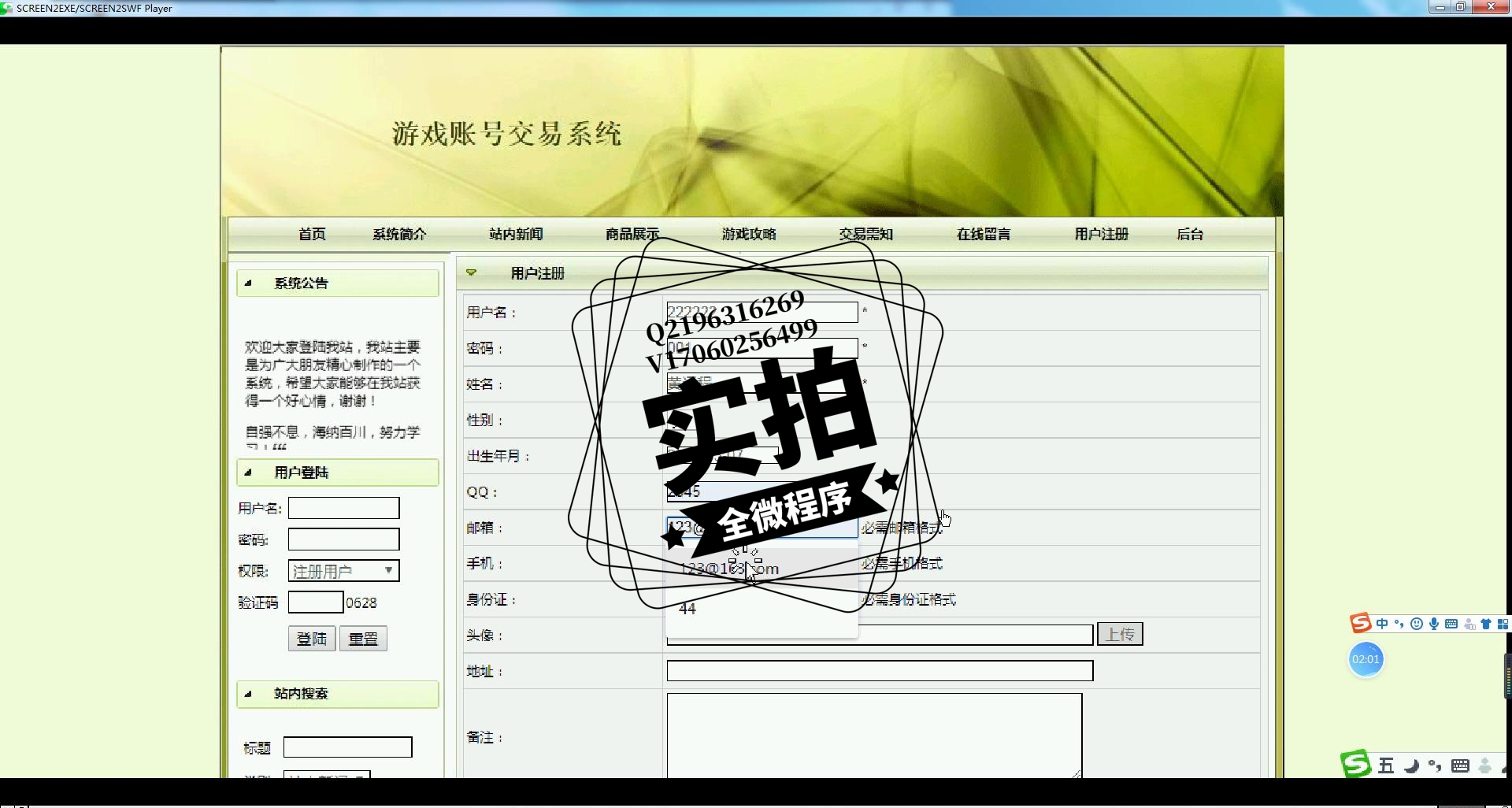Toggle the blue 中 Chinese/English mode icon
Screen dimensions: 1512x808
click(x=1382, y=625)
